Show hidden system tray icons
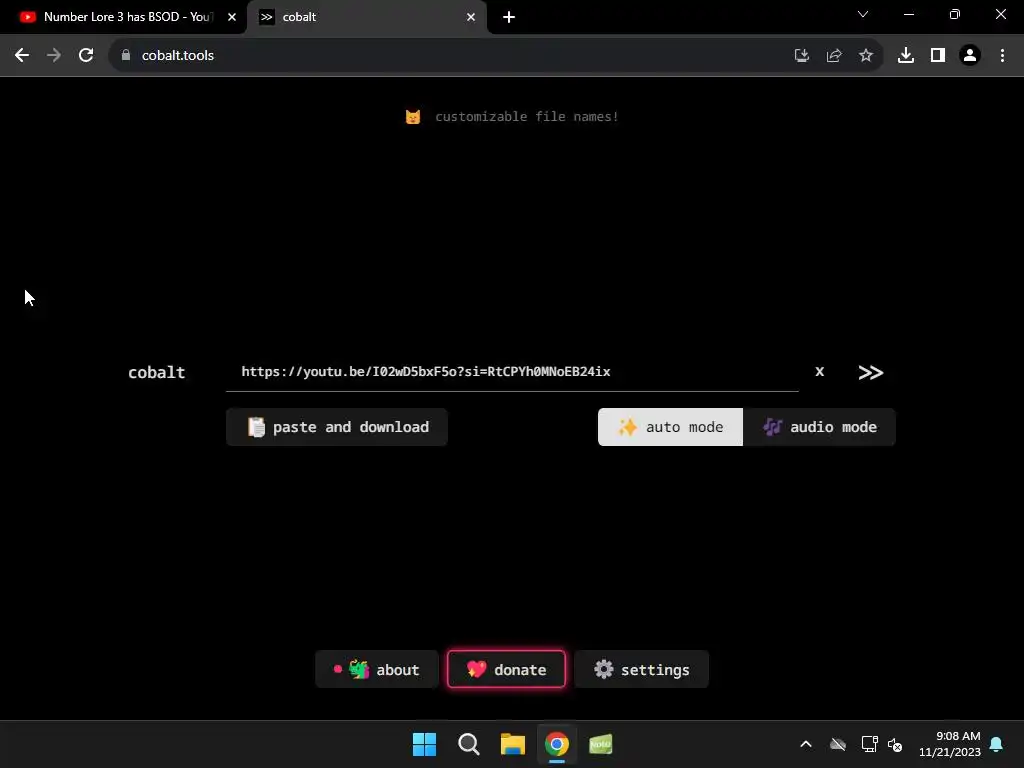This screenshot has width=1024, height=768. point(806,744)
